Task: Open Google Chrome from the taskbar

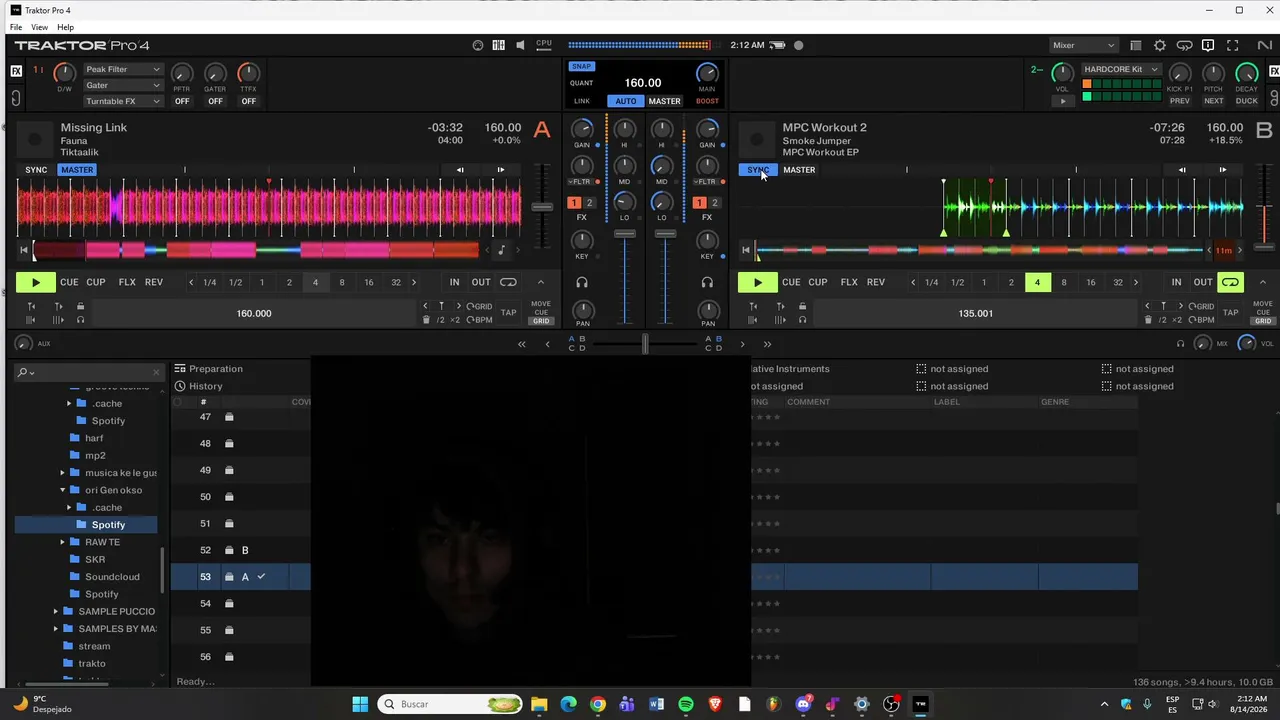Action: pyautogui.click(x=598, y=704)
